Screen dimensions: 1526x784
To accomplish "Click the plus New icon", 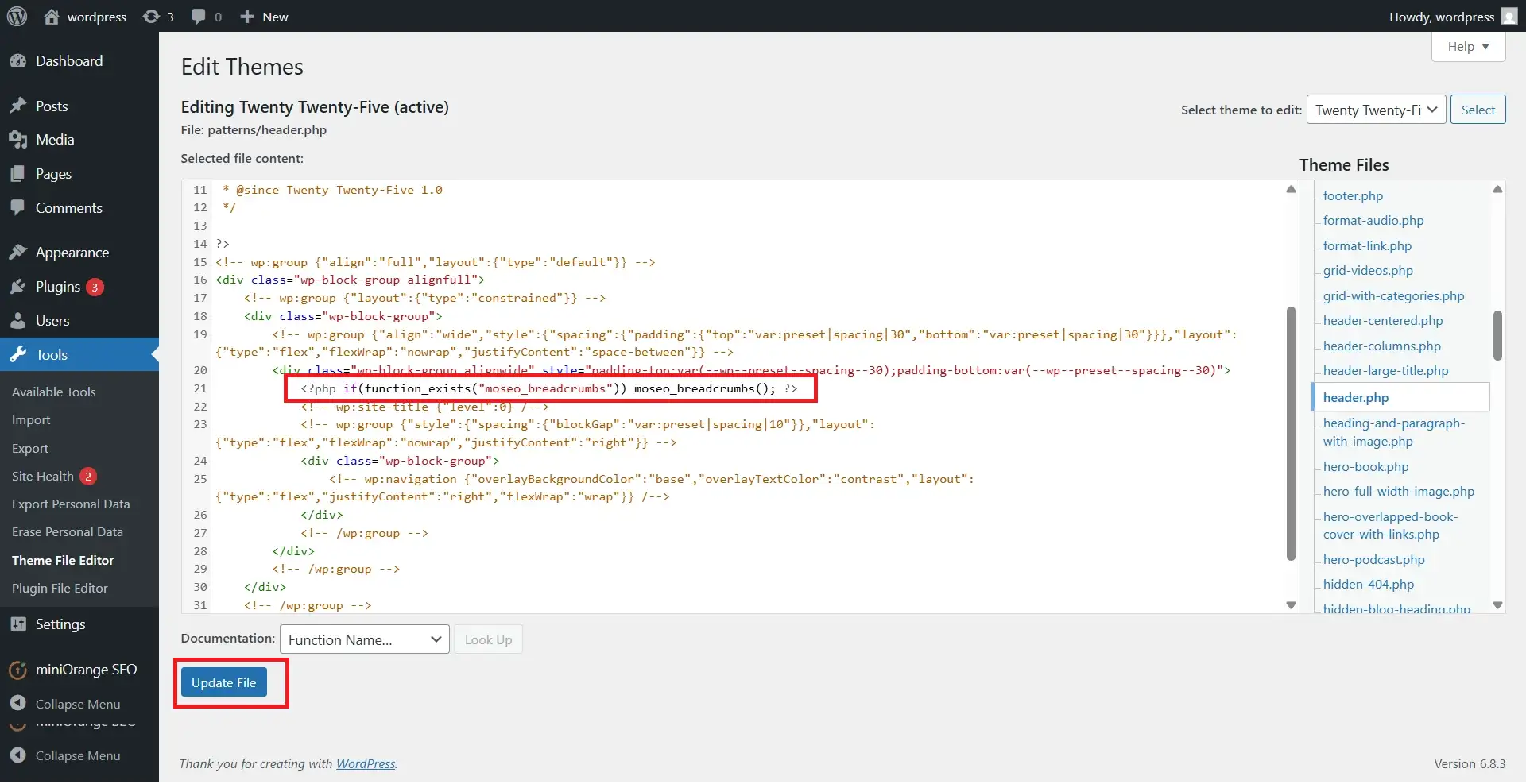I will coord(247,17).
